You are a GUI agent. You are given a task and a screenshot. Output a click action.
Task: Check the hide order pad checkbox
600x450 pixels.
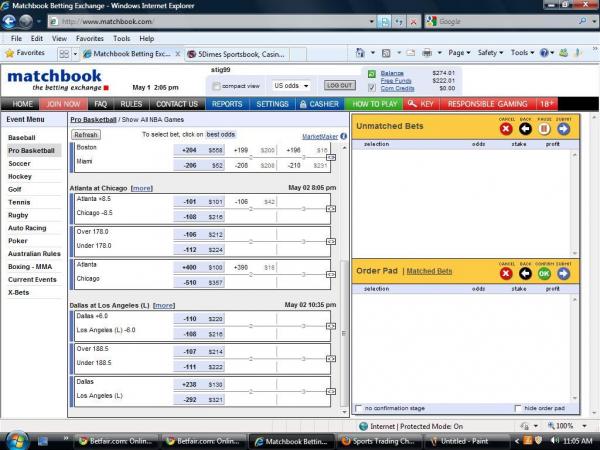click(516, 408)
